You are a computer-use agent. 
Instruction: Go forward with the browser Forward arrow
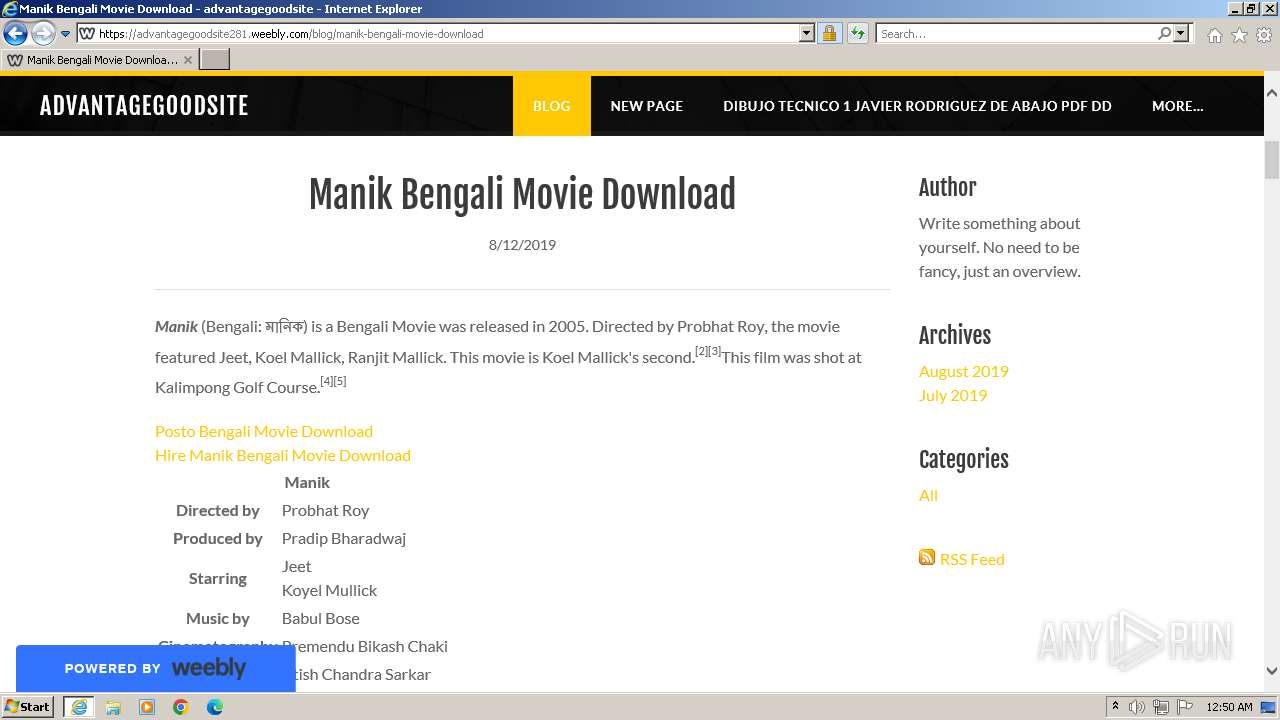(43, 34)
